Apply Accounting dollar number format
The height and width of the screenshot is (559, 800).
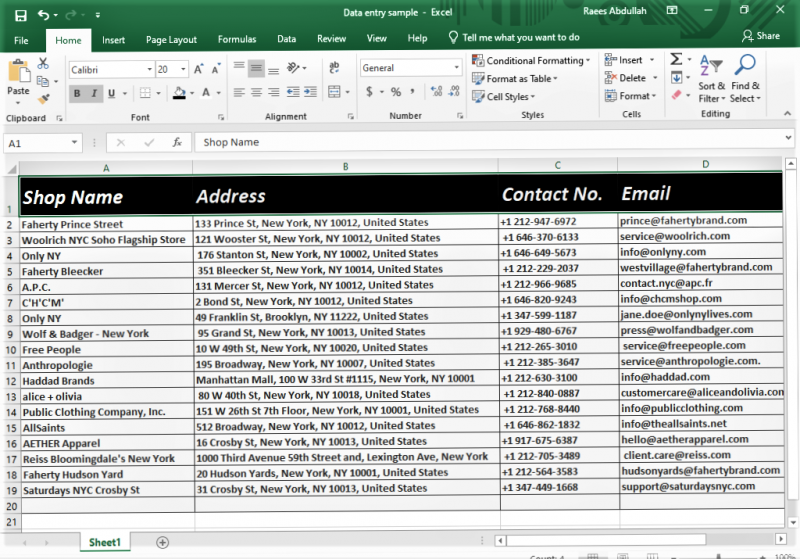369,92
